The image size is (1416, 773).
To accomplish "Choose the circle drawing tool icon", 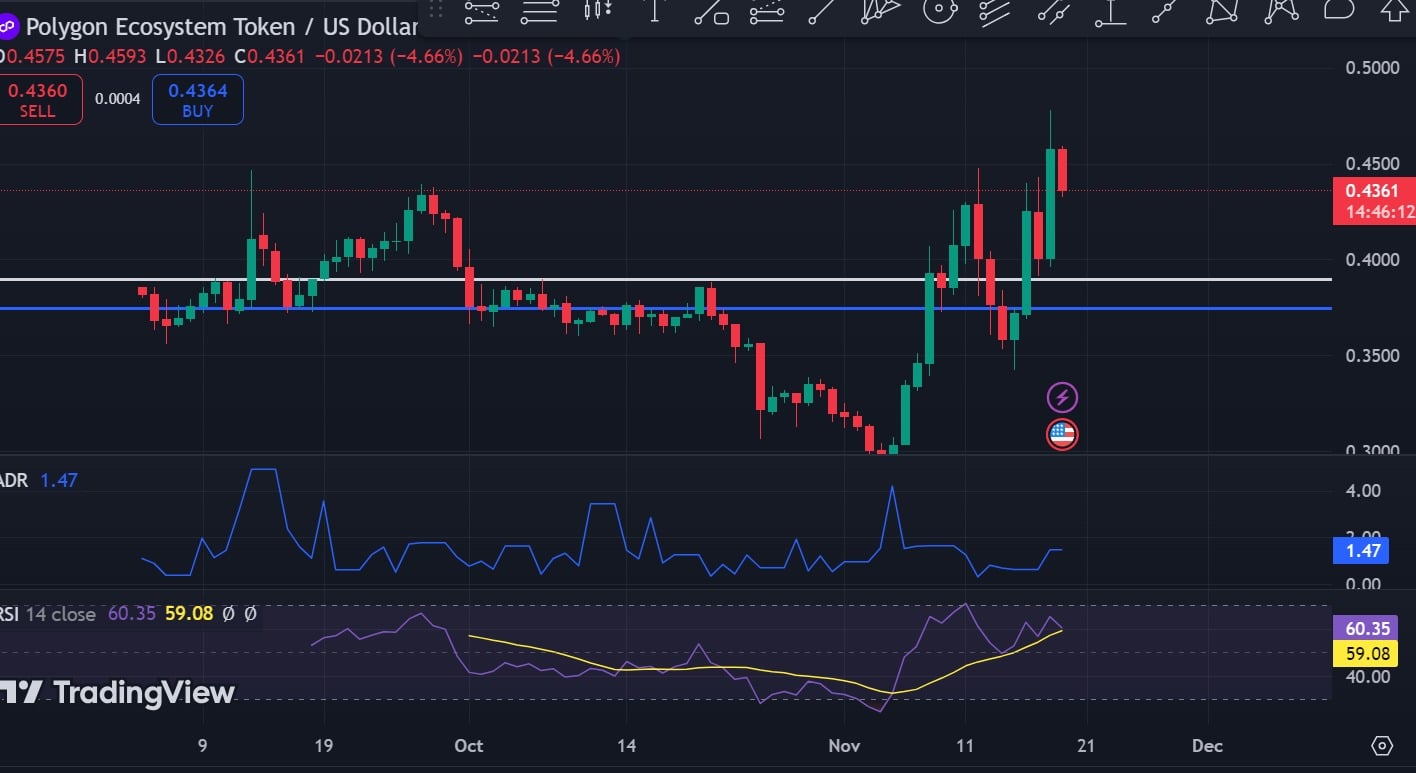I will pos(939,11).
